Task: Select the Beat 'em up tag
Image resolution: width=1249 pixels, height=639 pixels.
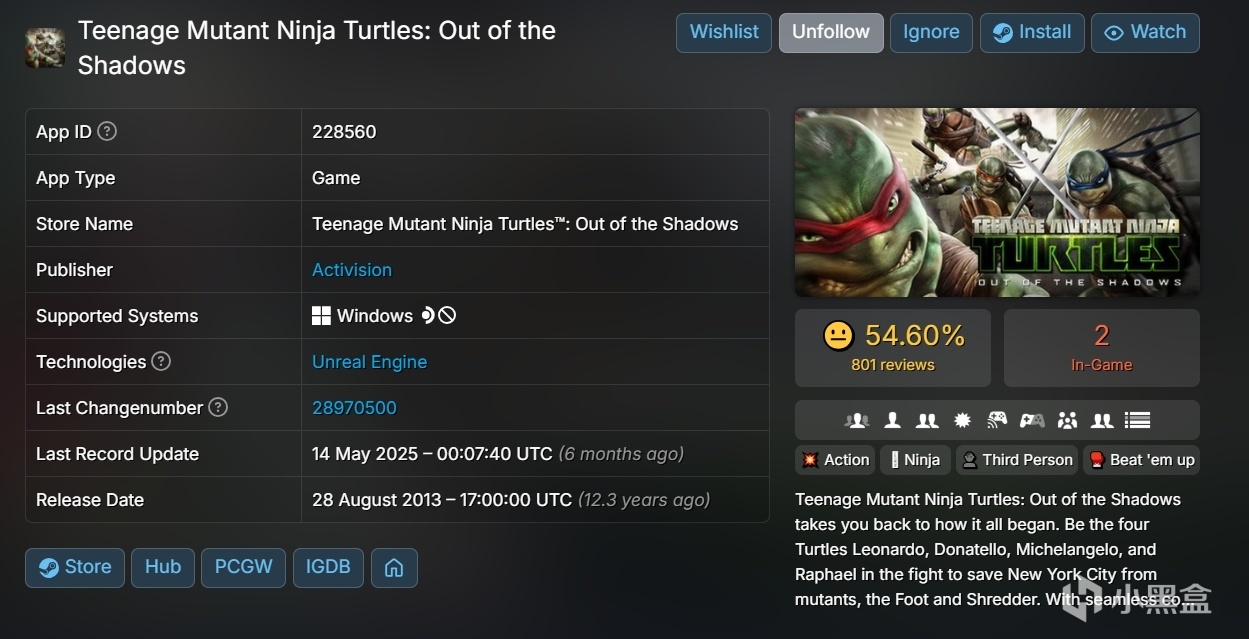Action: click(1141, 460)
